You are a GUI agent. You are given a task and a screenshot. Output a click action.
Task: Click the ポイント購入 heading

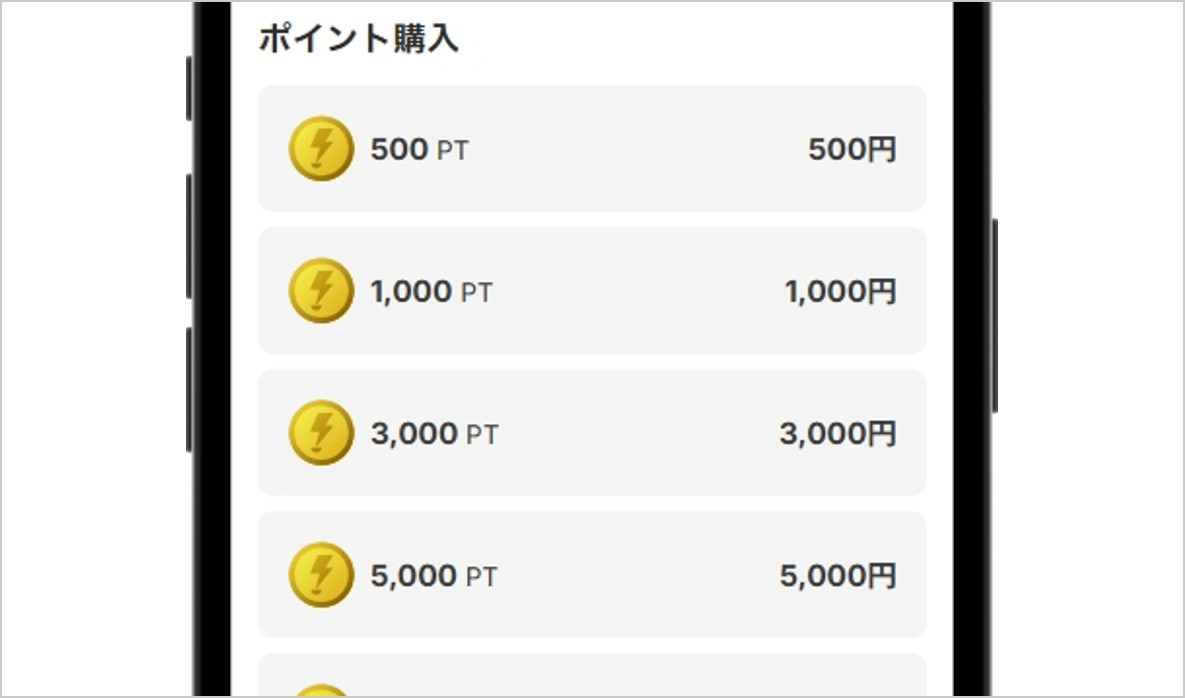pyautogui.click(x=358, y=39)
